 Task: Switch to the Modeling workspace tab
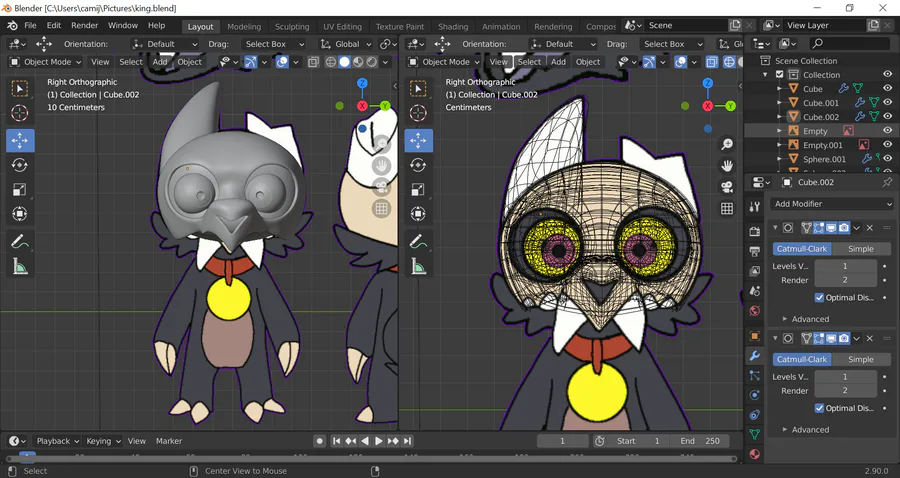pyautogui.click(x=244, y=26)
